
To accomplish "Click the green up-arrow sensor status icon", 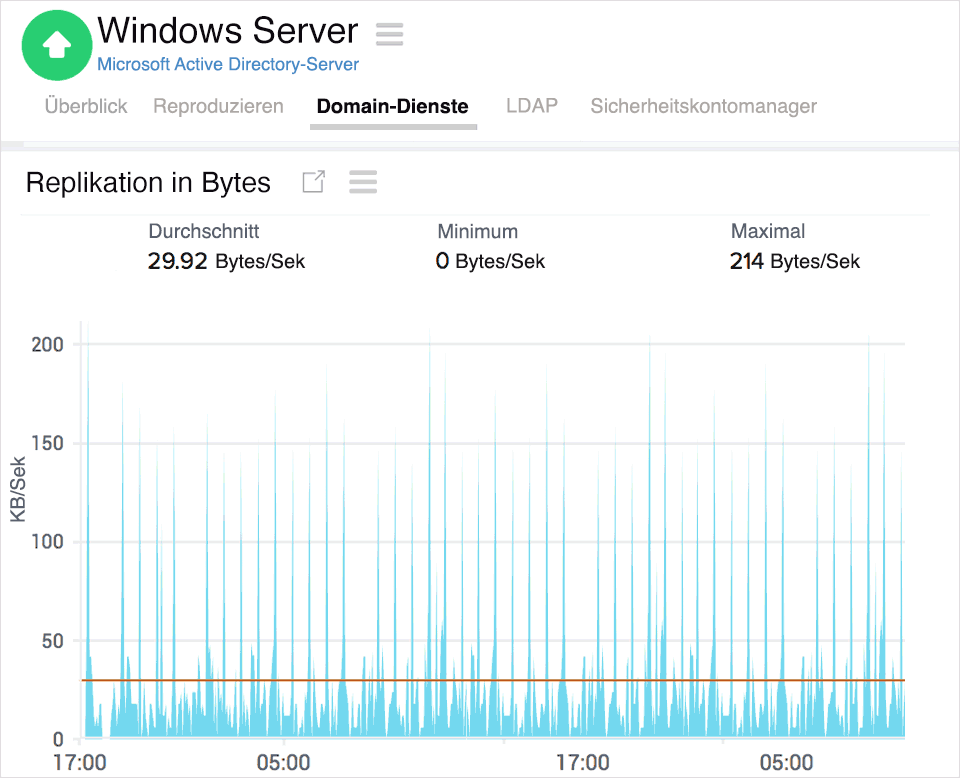I will (x=57, y=45).
